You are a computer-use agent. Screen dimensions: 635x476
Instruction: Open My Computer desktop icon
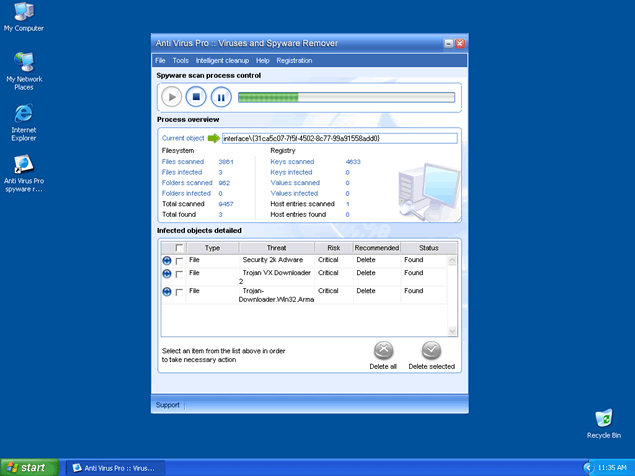click(x=23, y=13)
